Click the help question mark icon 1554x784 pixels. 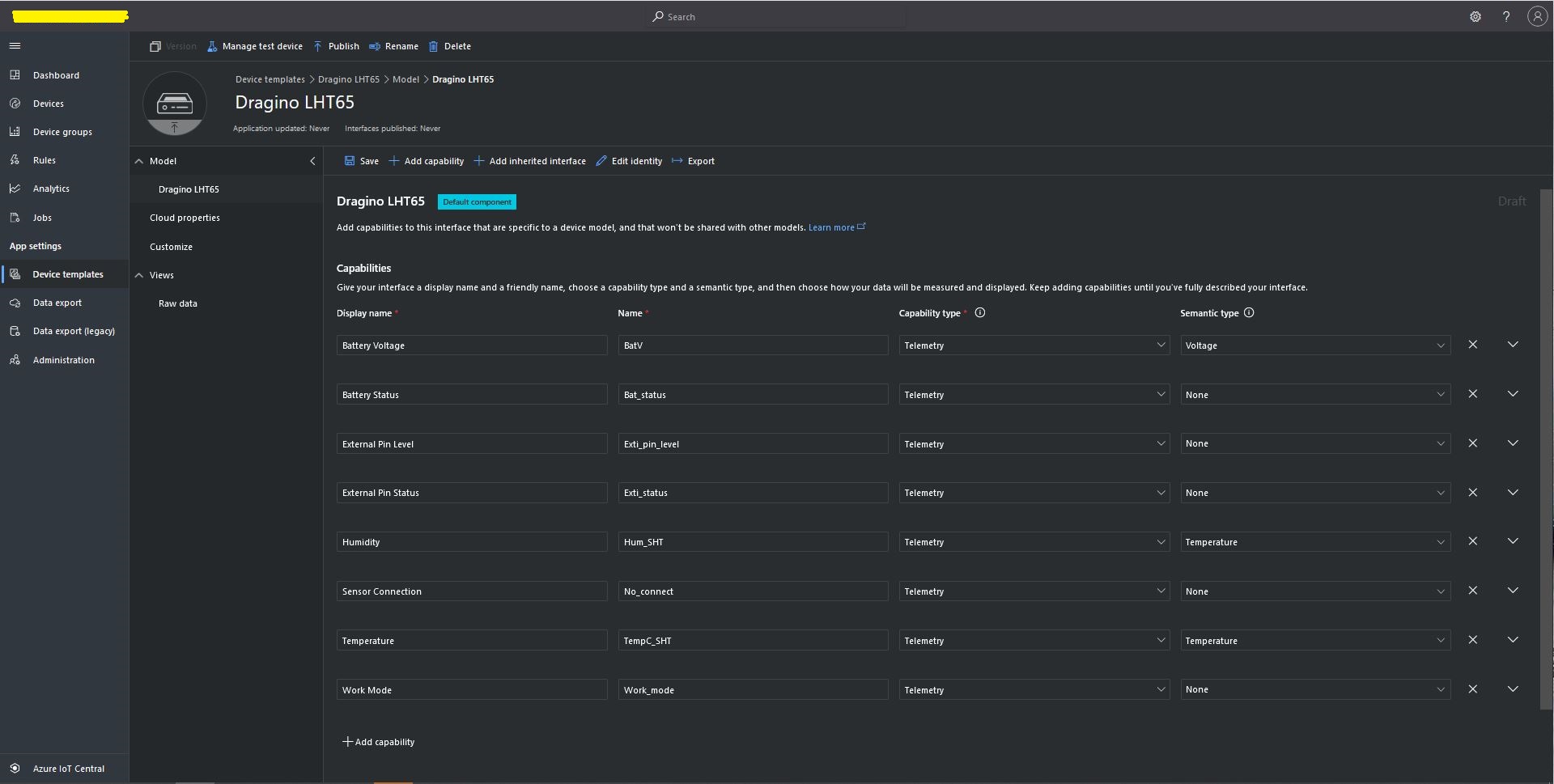pyautogui.click(x=1505, y=17)
